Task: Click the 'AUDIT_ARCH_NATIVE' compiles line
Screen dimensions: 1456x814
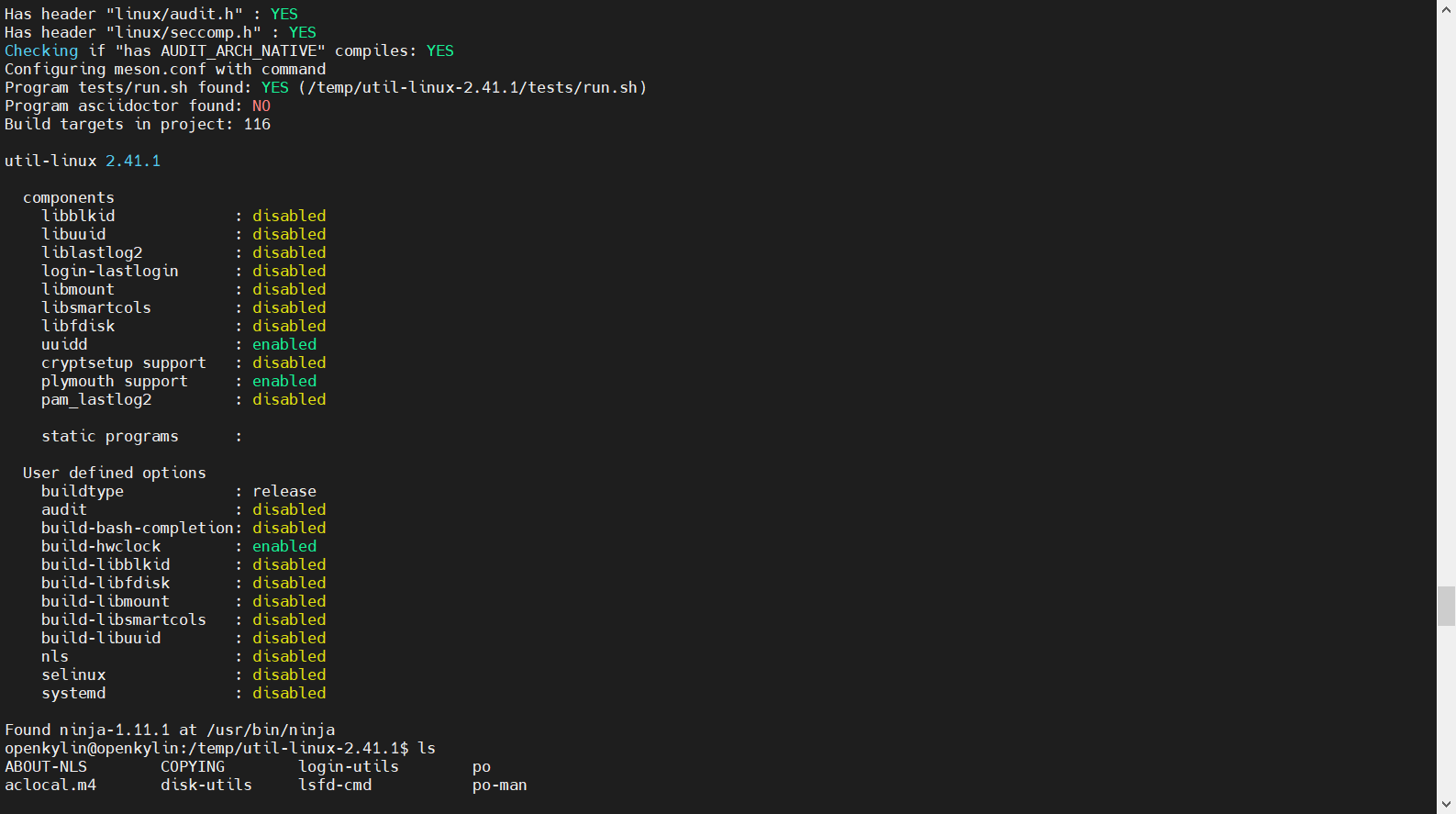Action: click(229, 50)
